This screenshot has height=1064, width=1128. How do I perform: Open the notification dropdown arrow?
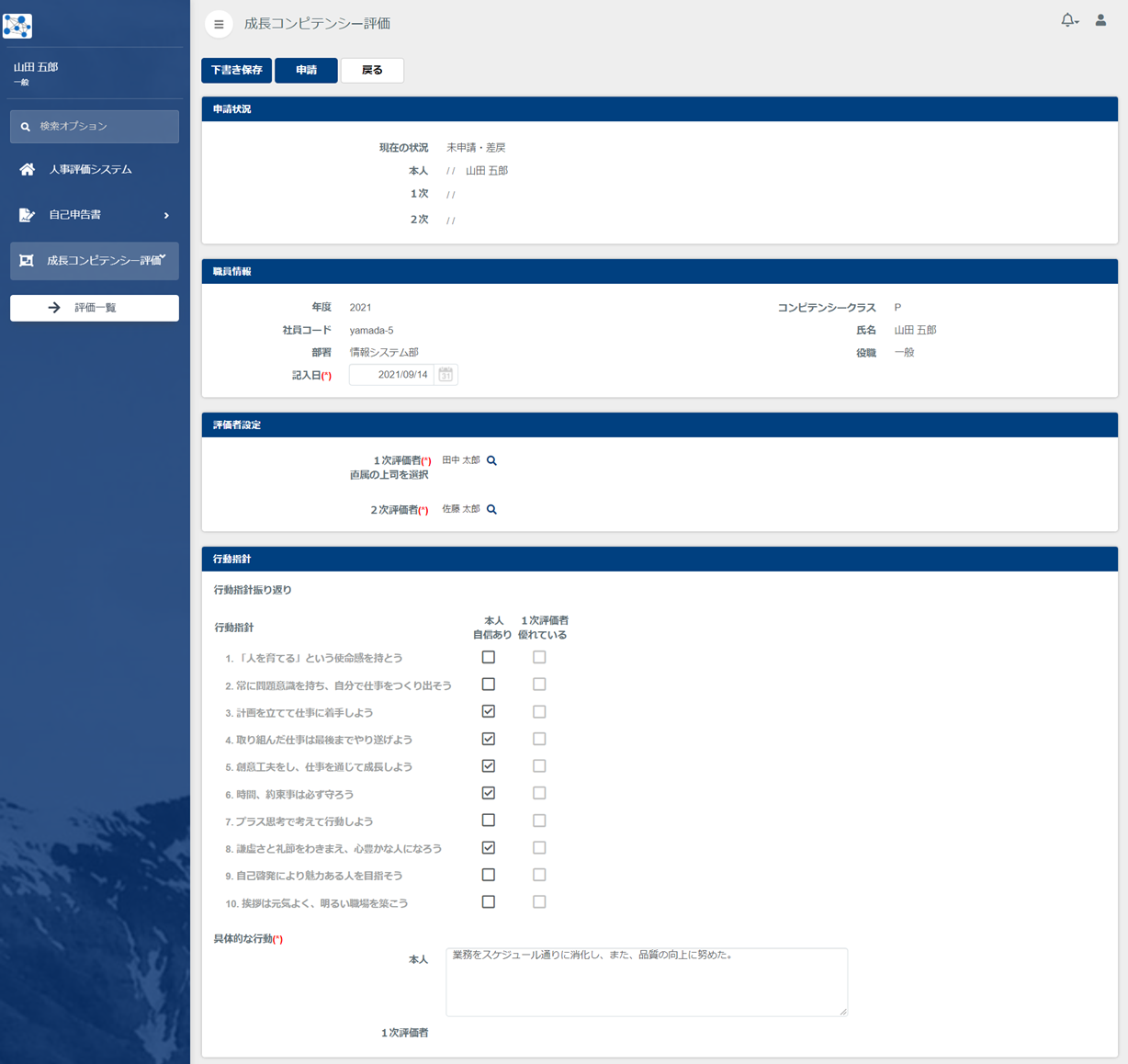click(1077, 22)
